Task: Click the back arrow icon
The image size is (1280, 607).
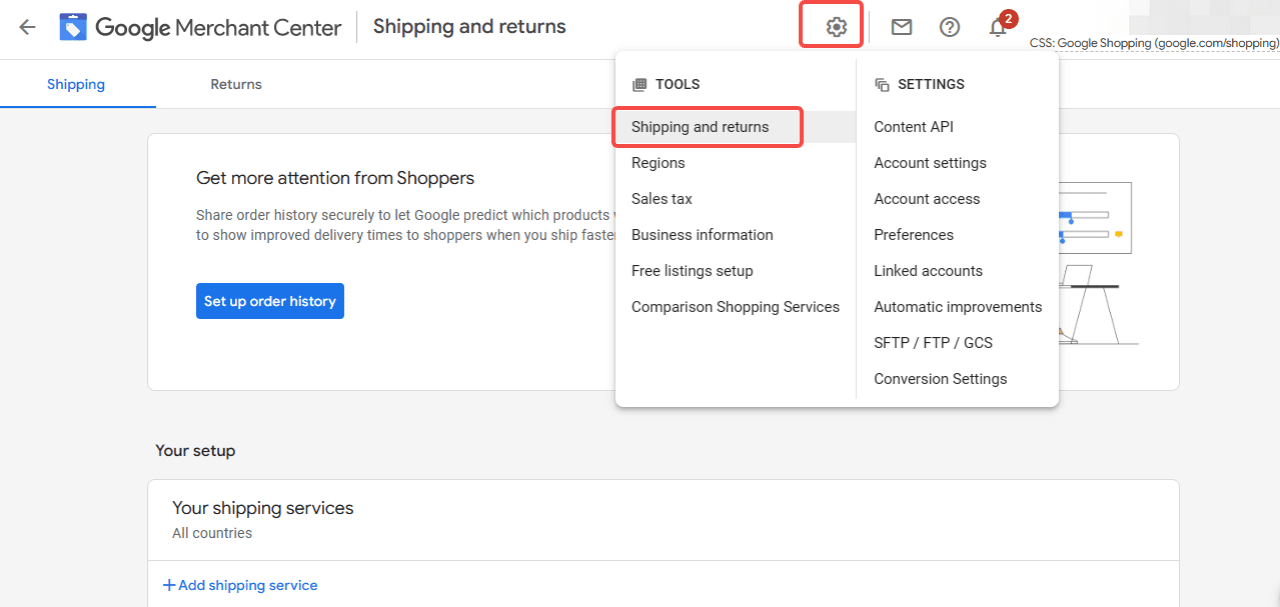Action: click(27, 27)
